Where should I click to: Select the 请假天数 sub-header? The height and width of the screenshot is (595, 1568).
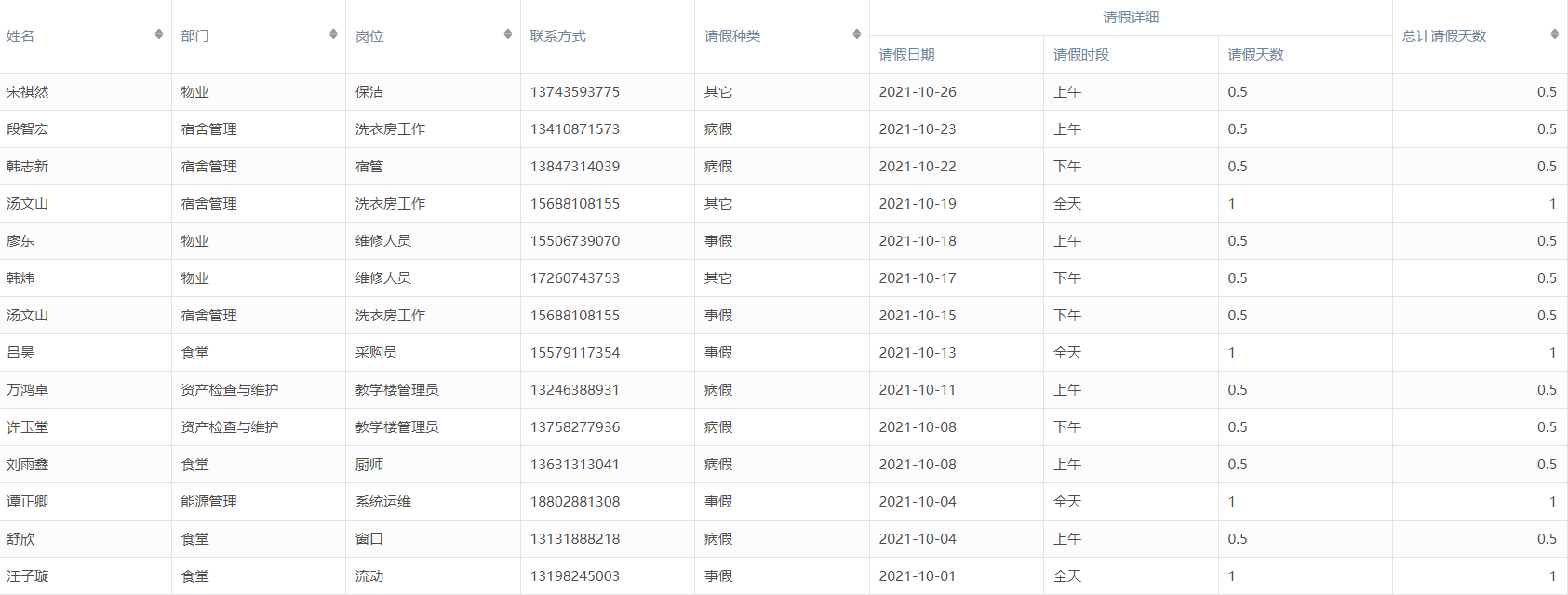(x=1255, y=55)
